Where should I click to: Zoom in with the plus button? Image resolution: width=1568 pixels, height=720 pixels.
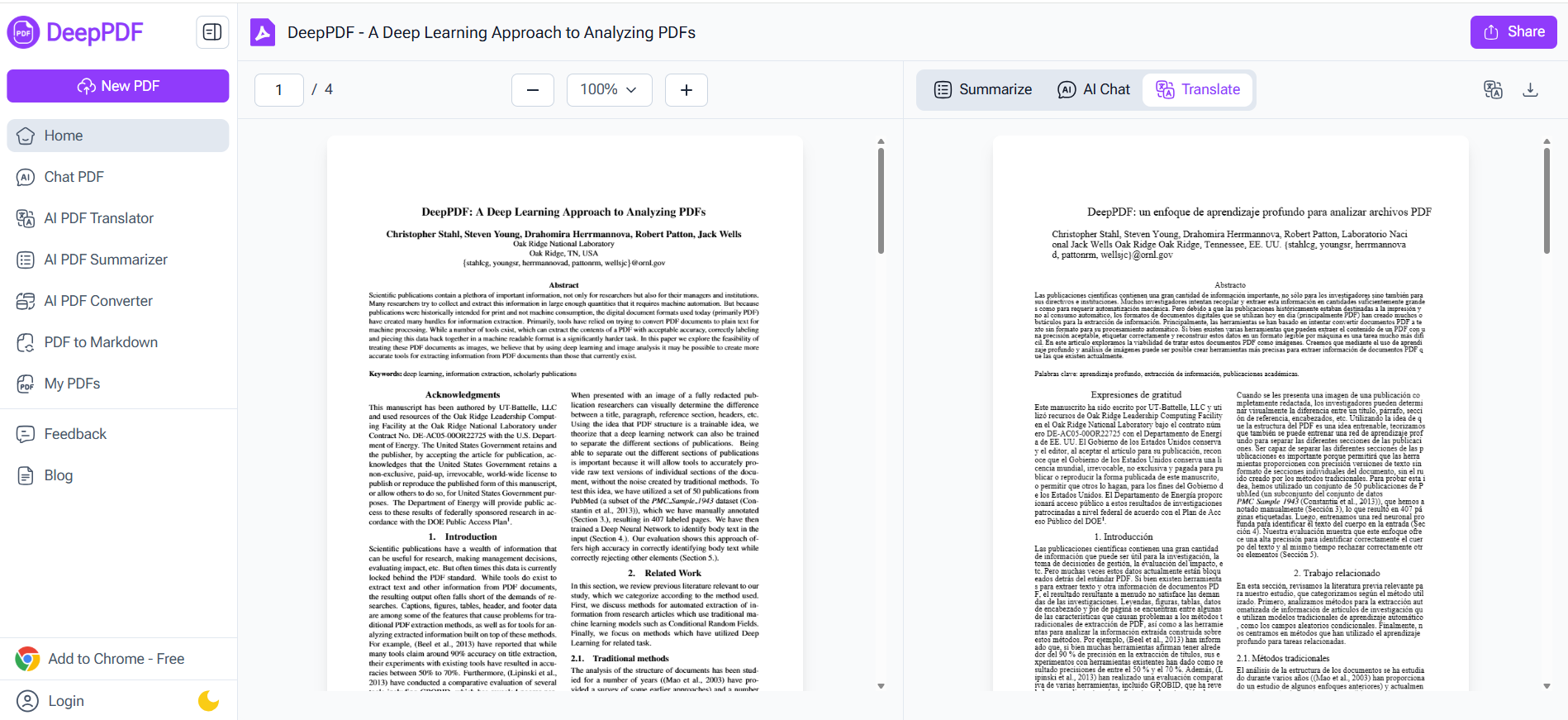[686, 90]
